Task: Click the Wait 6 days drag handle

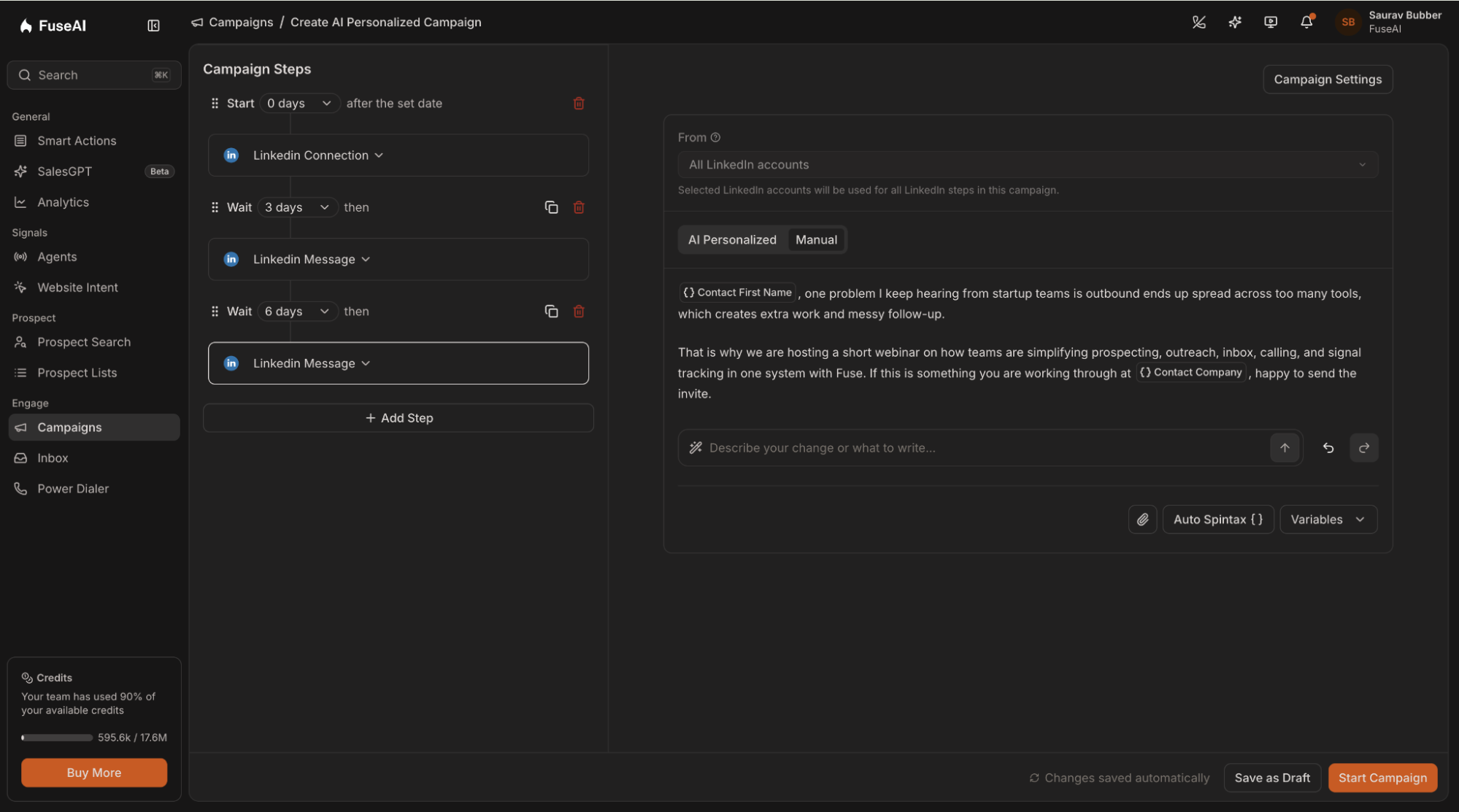Action: pyautogui.click(x=215, y=312)
